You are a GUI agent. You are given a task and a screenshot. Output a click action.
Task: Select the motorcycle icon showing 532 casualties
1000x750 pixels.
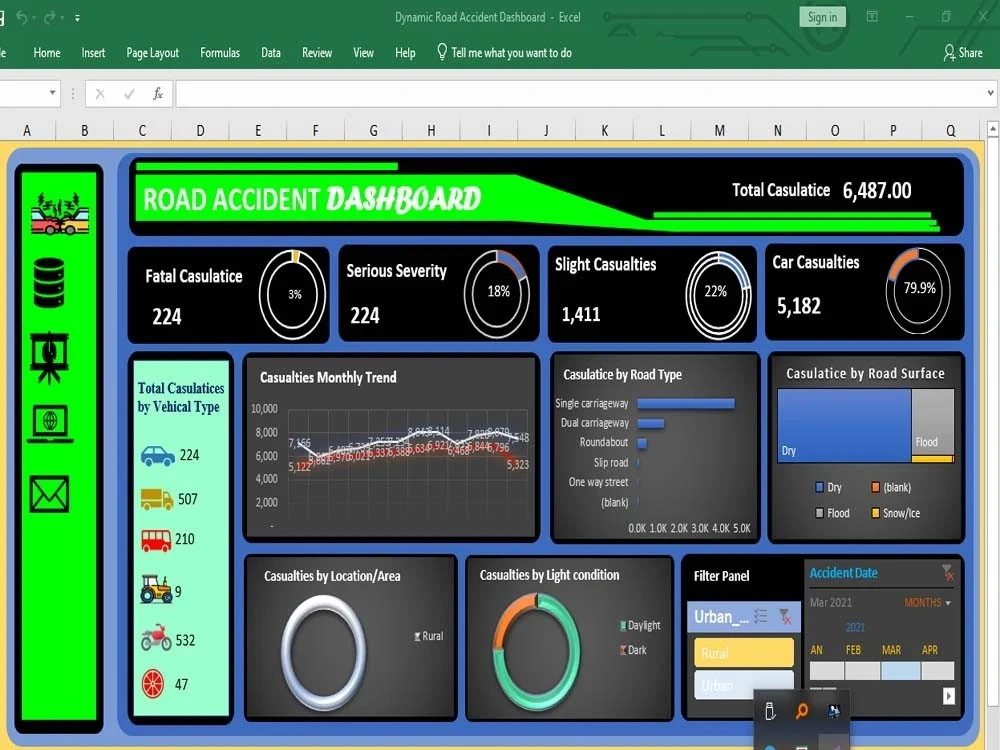[x=158, y=639]
